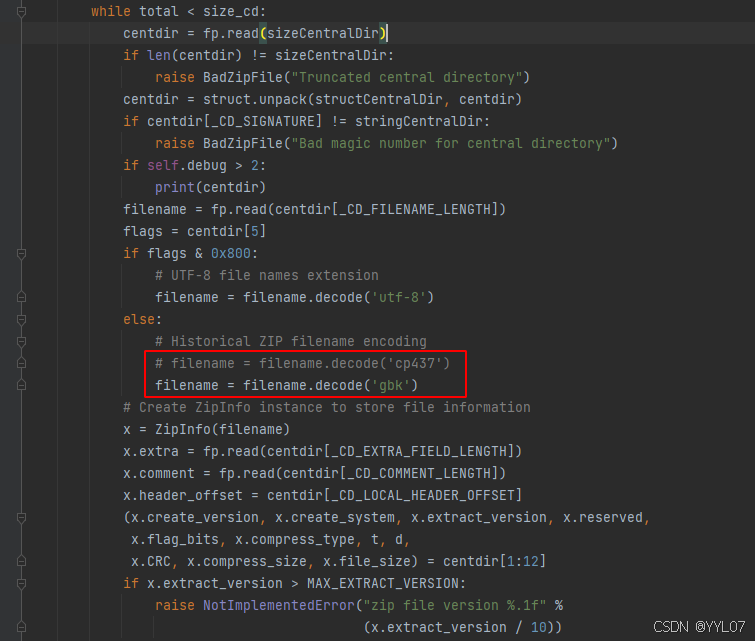Click '_CD_SIGNATURE' in the if condition
This screenshot has height=641, width=755.
click(x=263, y=121)
